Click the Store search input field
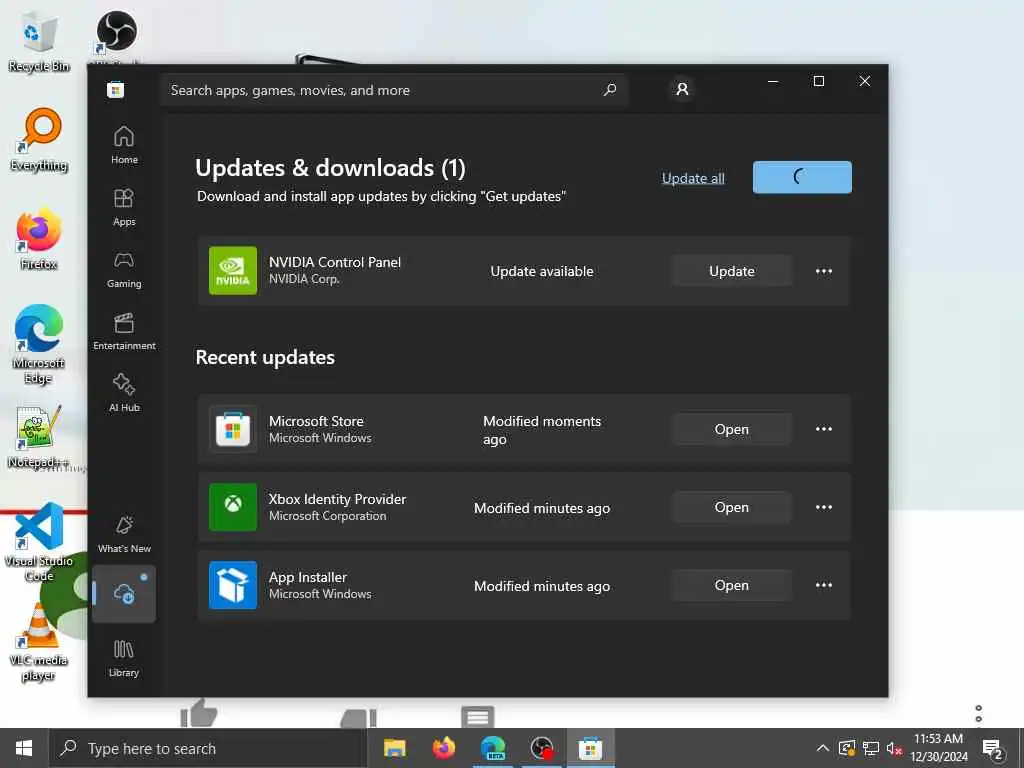Image resolution: width=1024 pixels, height=768 pixels. [x=393, y=90]
